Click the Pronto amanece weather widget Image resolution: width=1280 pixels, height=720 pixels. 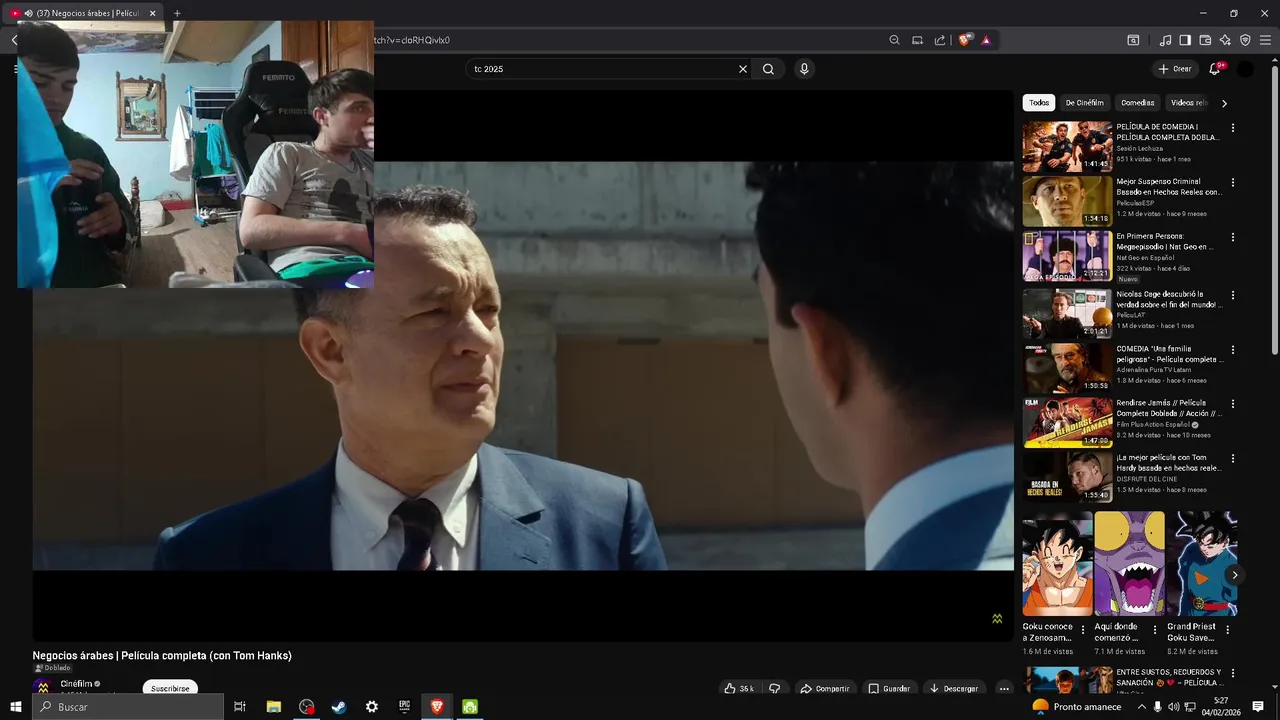(x=1078, y=707)
